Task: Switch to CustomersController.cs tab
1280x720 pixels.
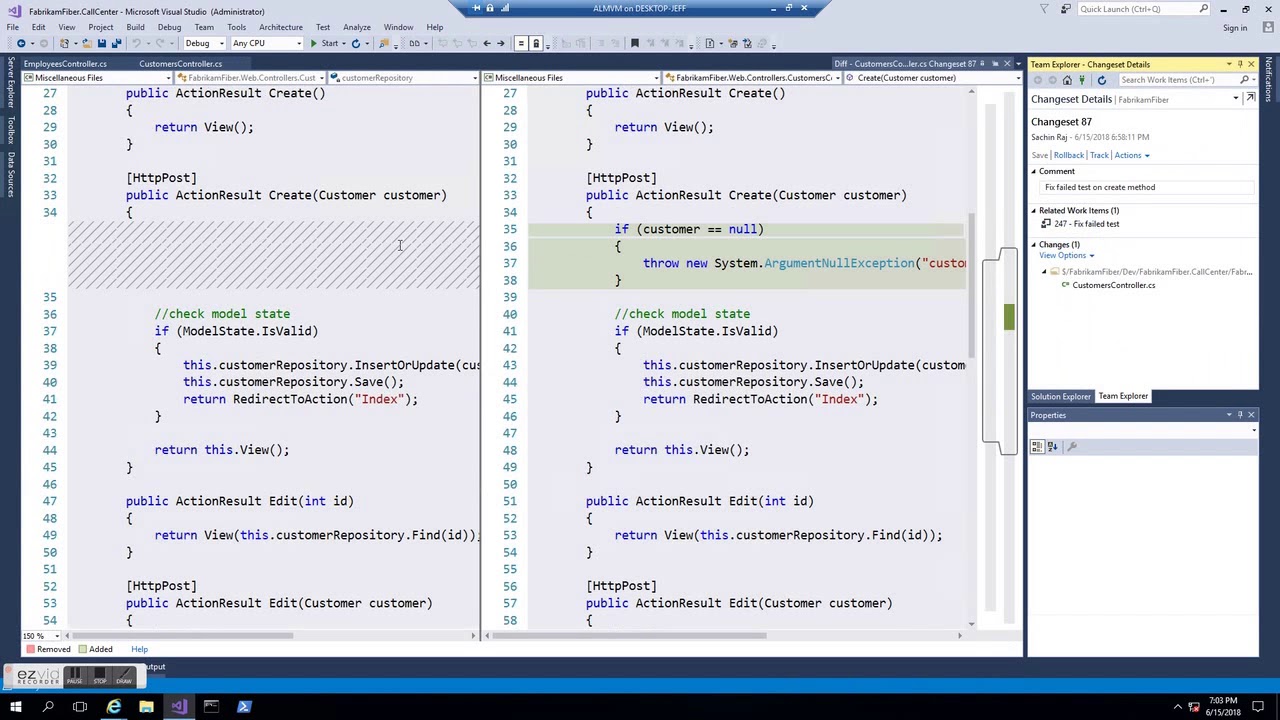Action: tap(180, 64)
